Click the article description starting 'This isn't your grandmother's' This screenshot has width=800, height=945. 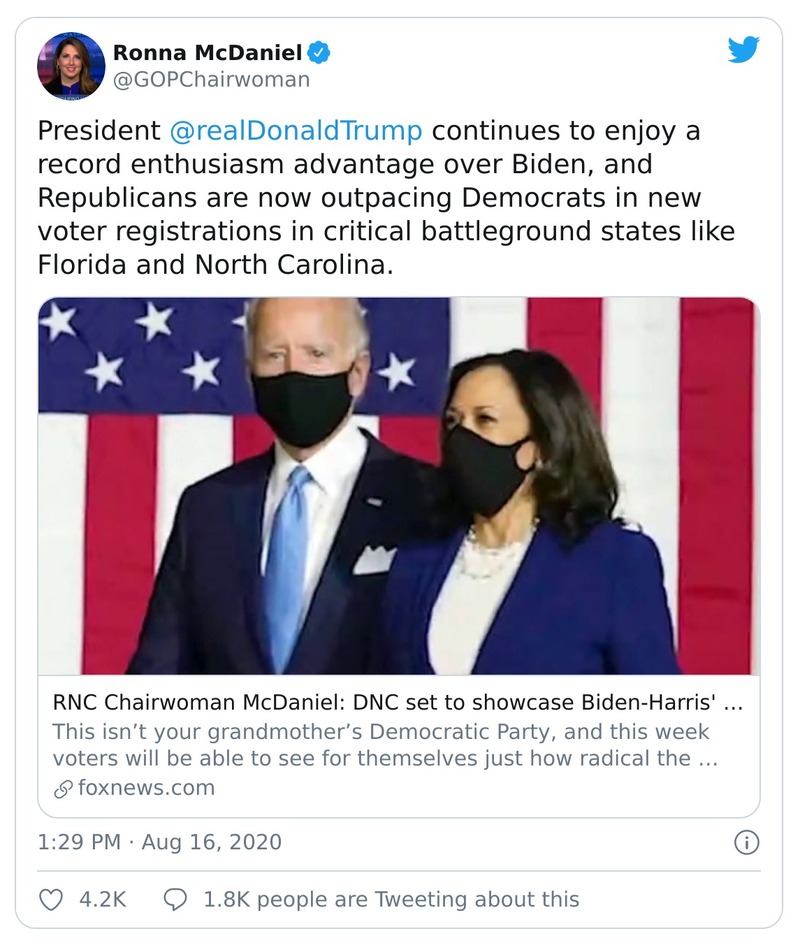tap(385, 744)
